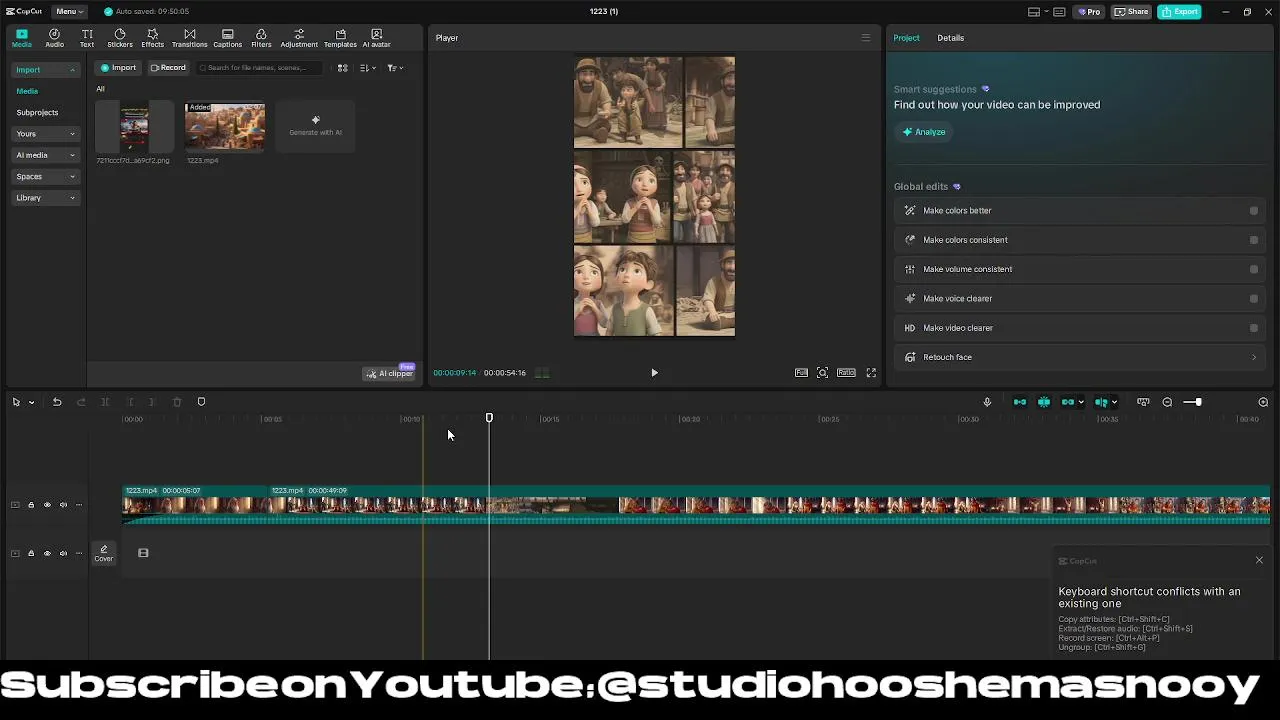Click the fit timeline to window icon
Viewport: 1280px width, 720px height.
coord(1143,402)
